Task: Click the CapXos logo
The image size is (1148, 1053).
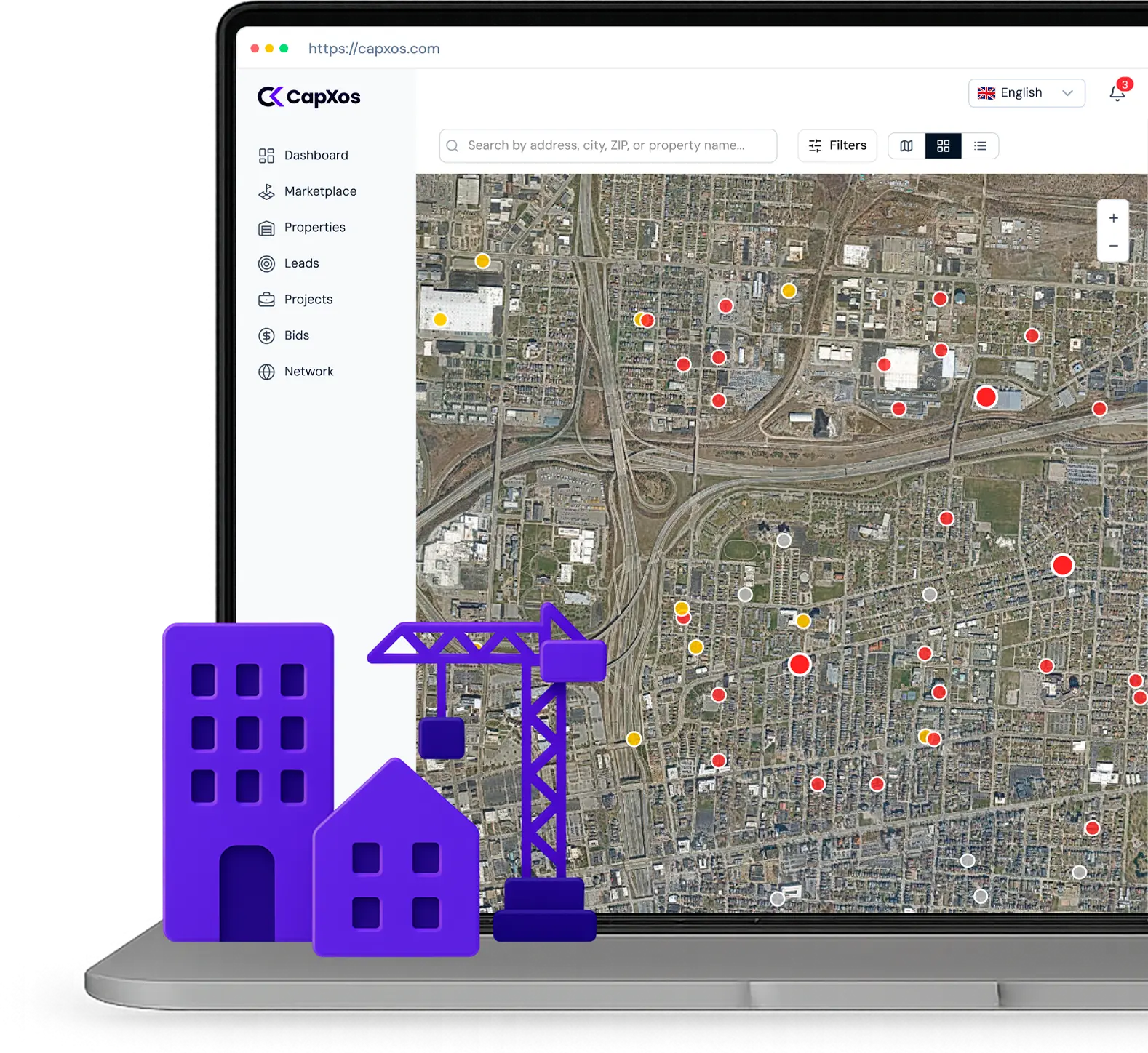Action: click(309, 97)
